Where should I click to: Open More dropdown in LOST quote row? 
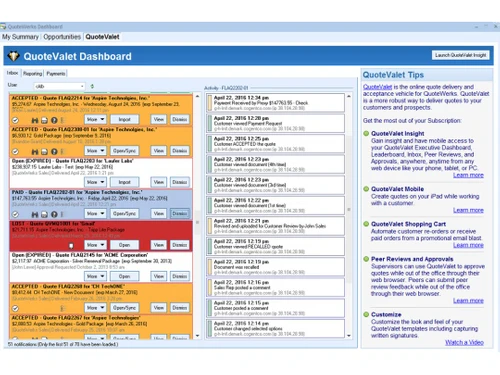click(95, 245)
